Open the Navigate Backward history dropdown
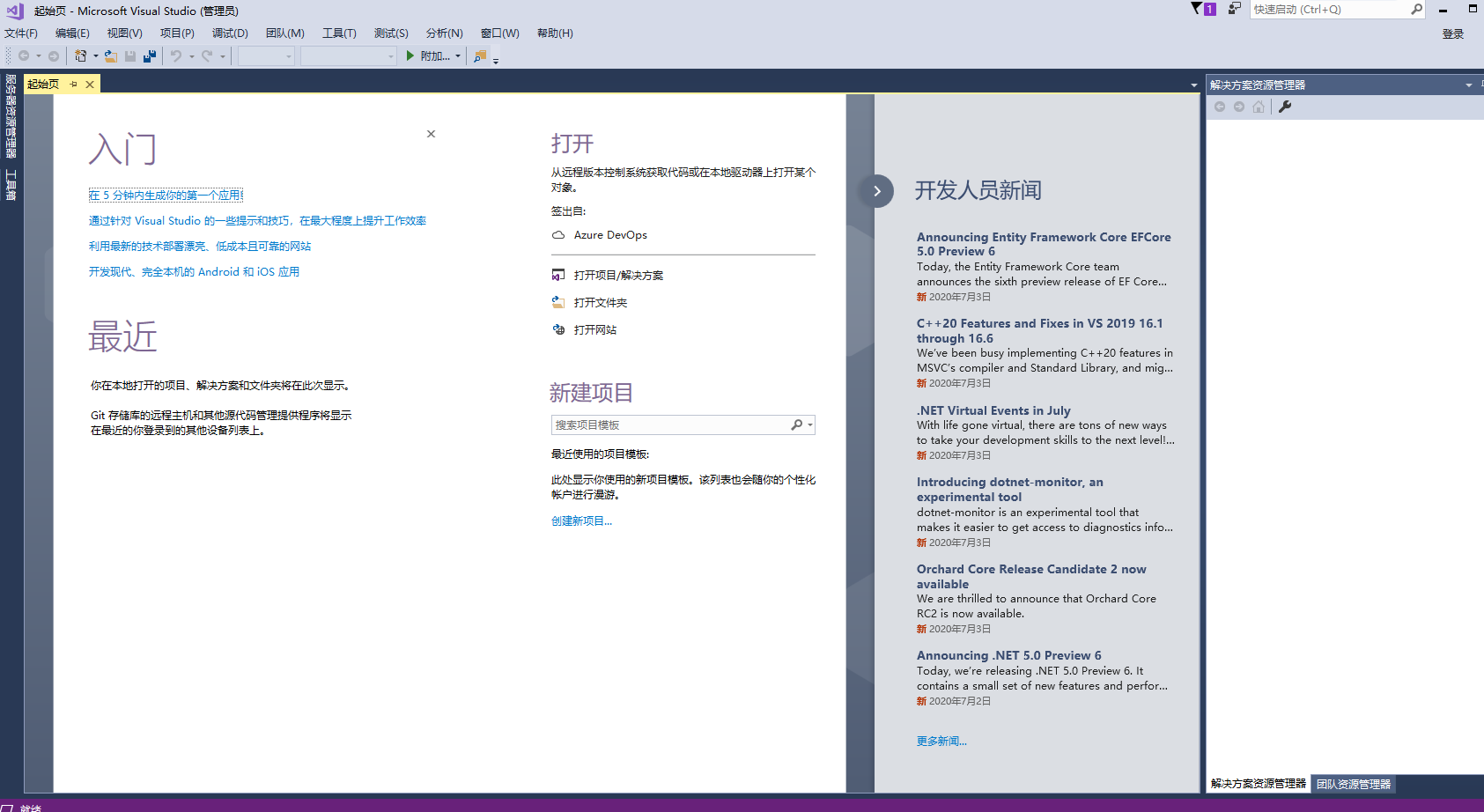 [x=39, y=55]
